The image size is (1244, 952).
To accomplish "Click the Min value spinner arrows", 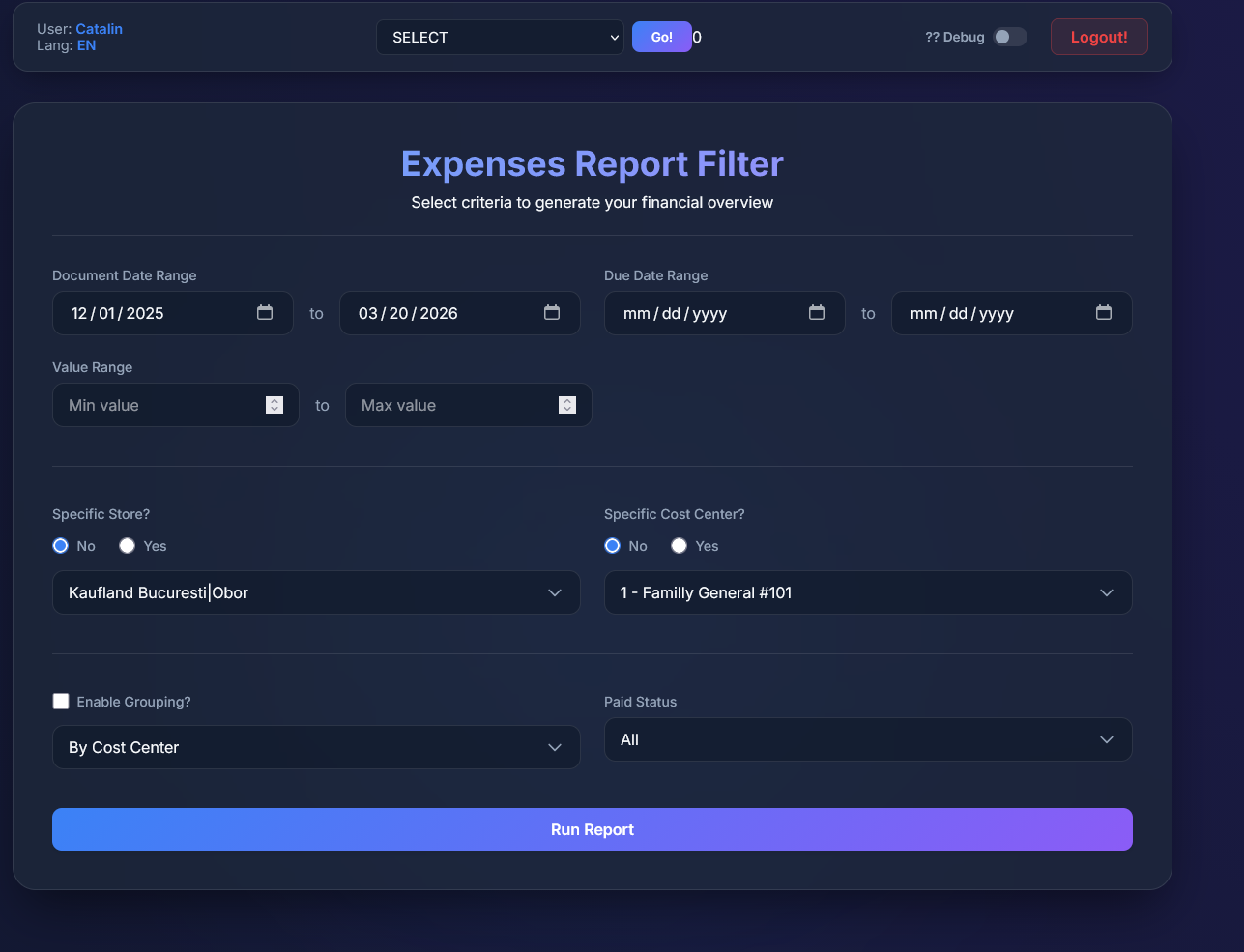I will [x=275, y=405].
